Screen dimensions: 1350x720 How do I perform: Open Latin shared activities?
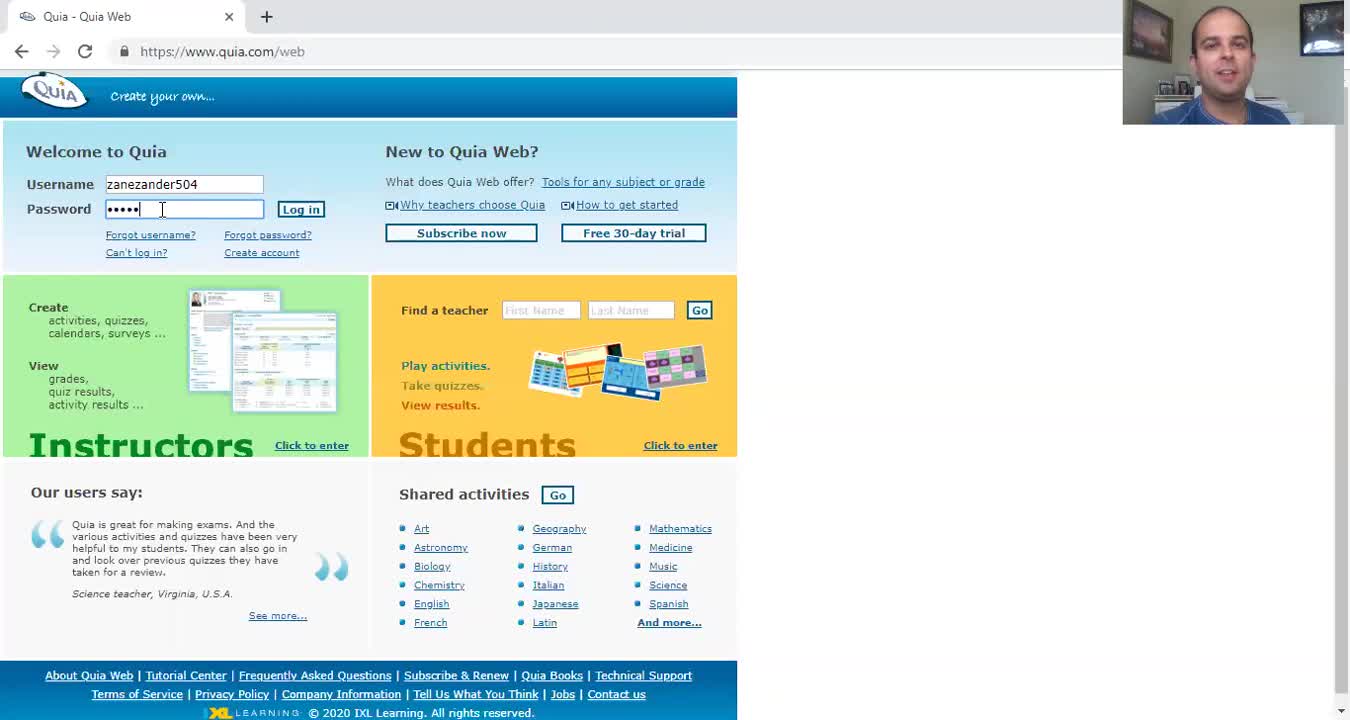coord(545,623)
